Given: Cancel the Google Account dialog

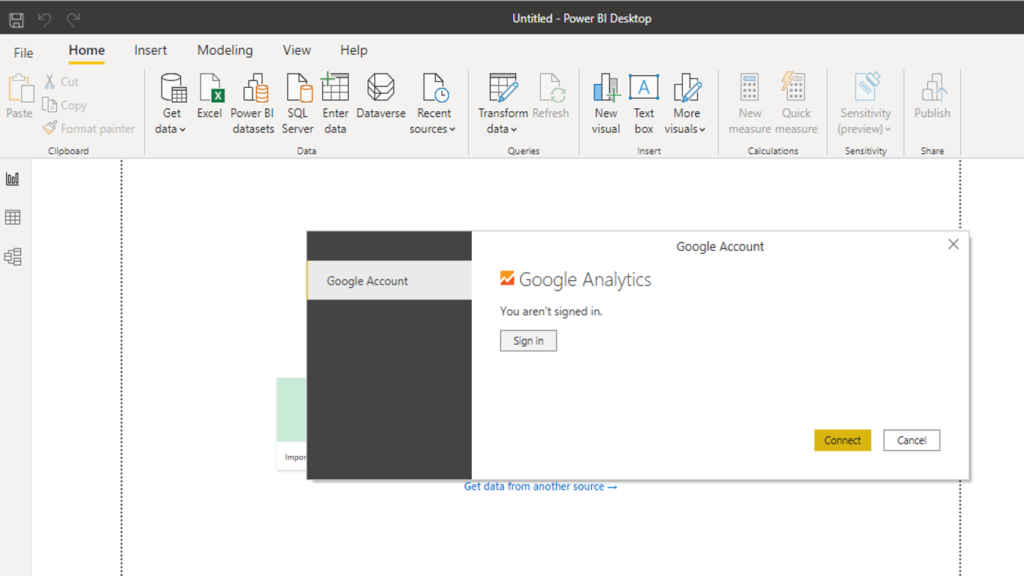Looking at the screenshot, I should click(912, 440).
